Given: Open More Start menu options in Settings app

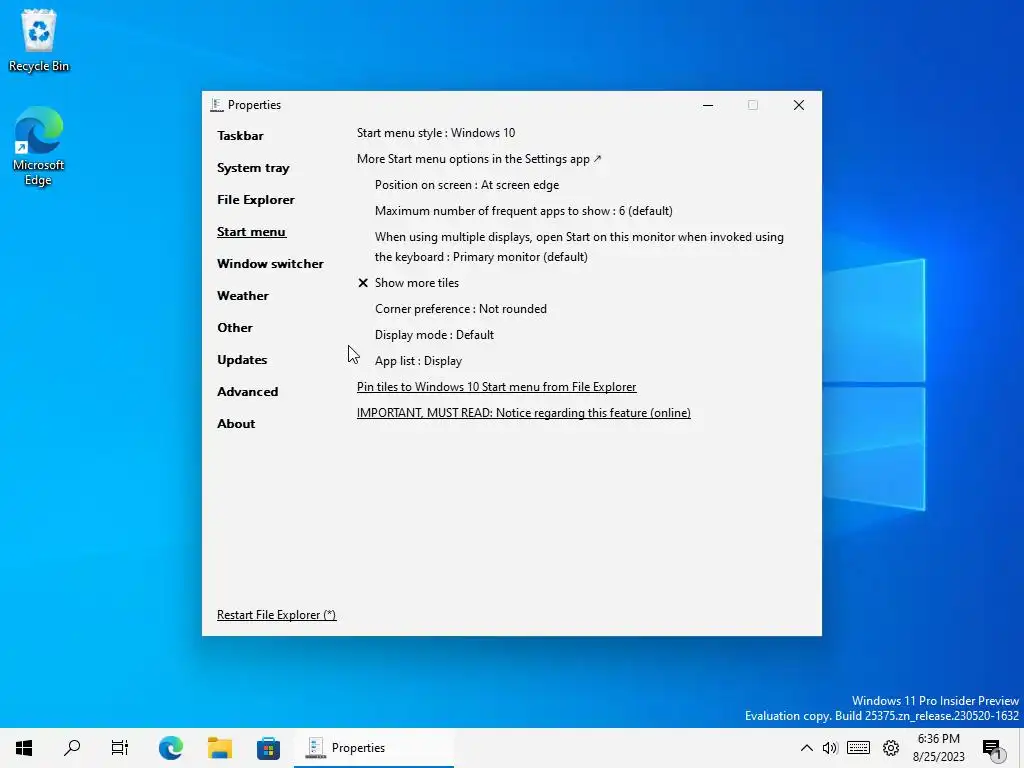Looking at the screenshot, I should point(479,159).
